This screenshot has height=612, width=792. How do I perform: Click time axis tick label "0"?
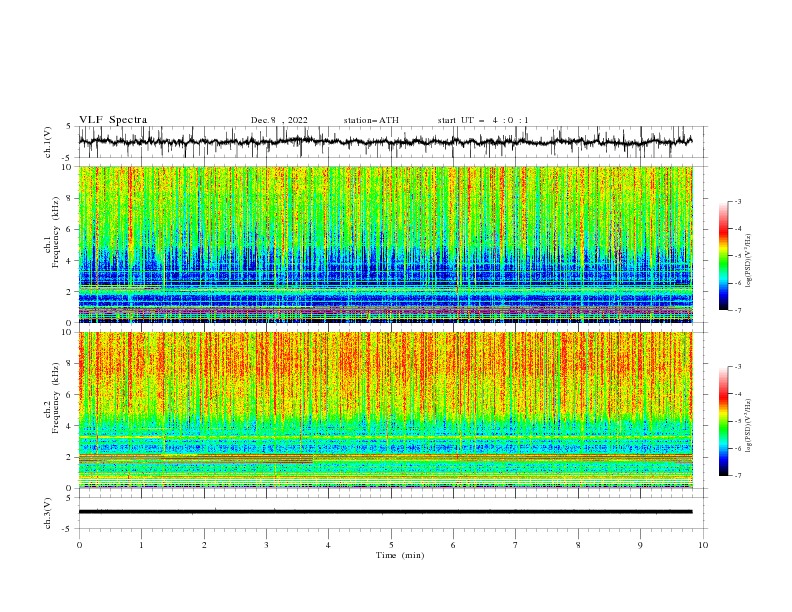pos(79,545)
